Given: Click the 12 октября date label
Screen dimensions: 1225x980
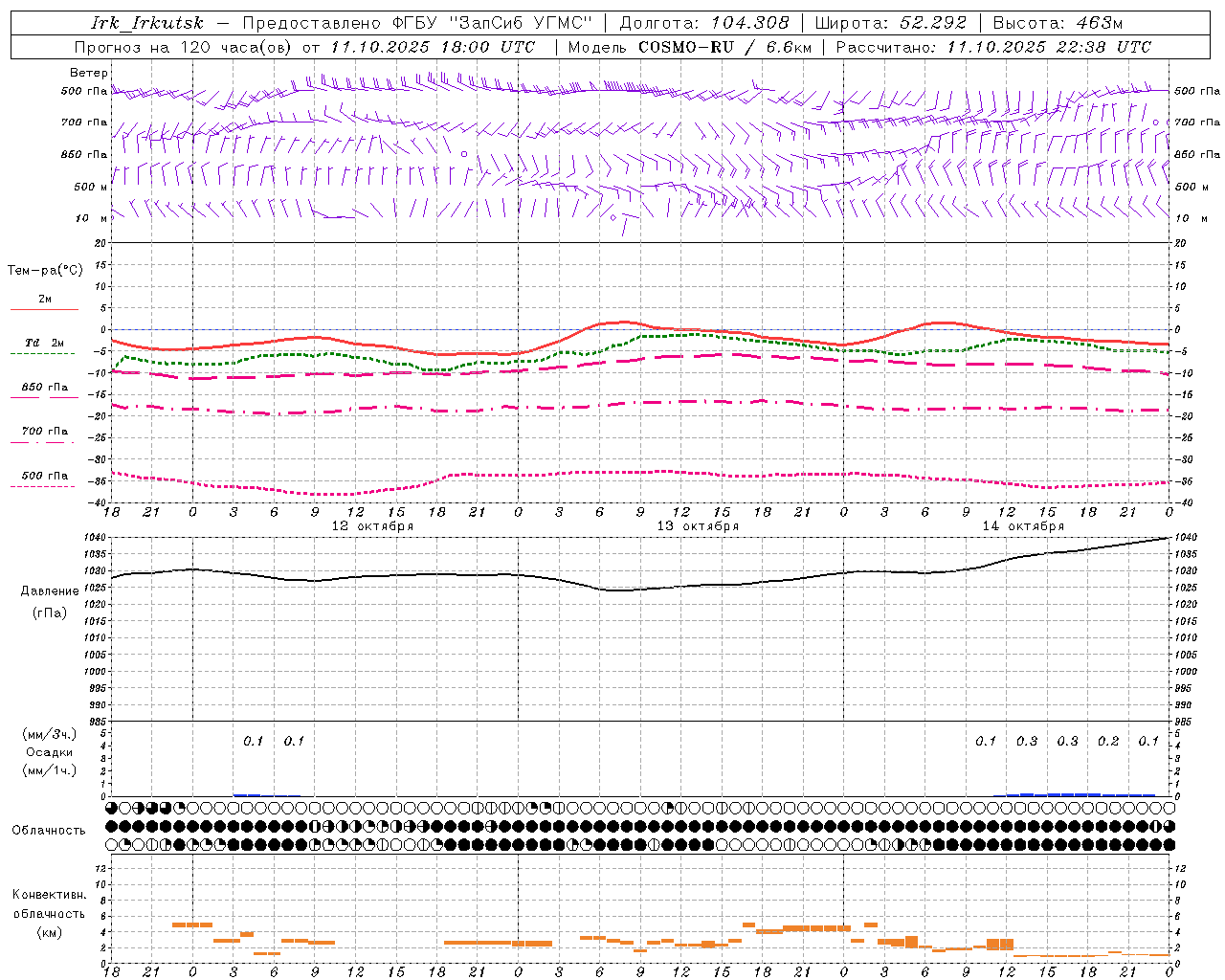Looking at the screenshot, I should point(372,526).
